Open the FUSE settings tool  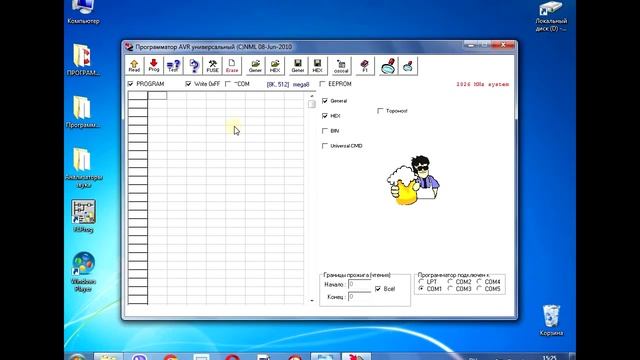coord(213,66)
